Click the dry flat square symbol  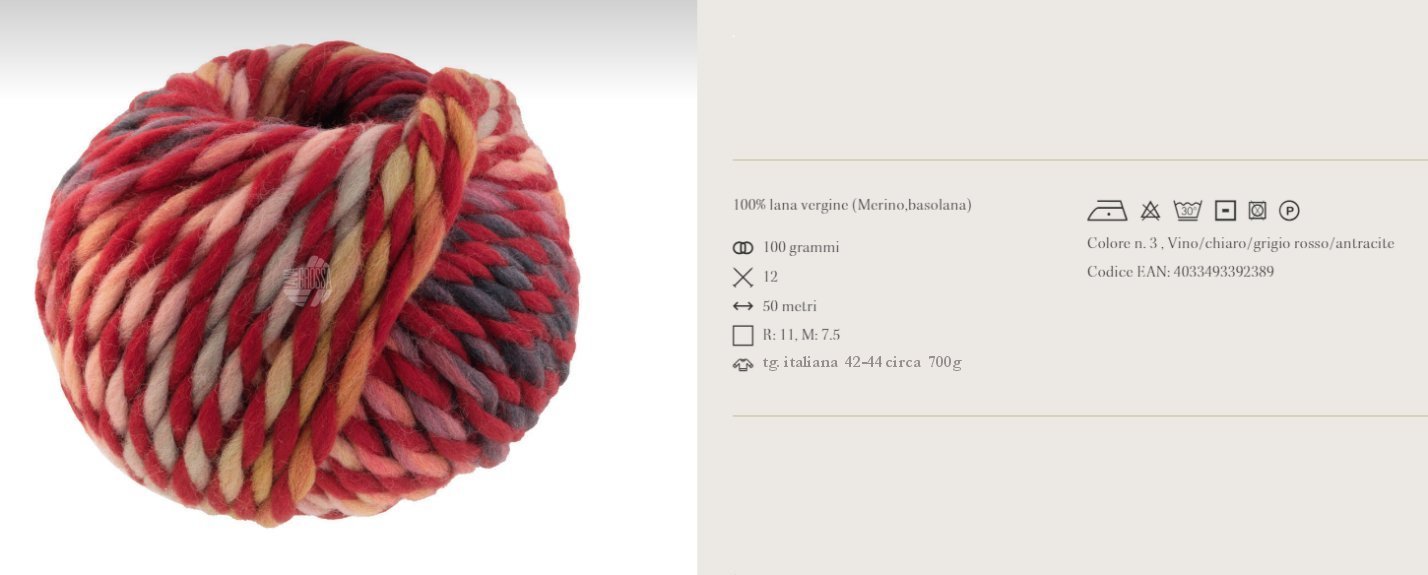pos(1225,210)
